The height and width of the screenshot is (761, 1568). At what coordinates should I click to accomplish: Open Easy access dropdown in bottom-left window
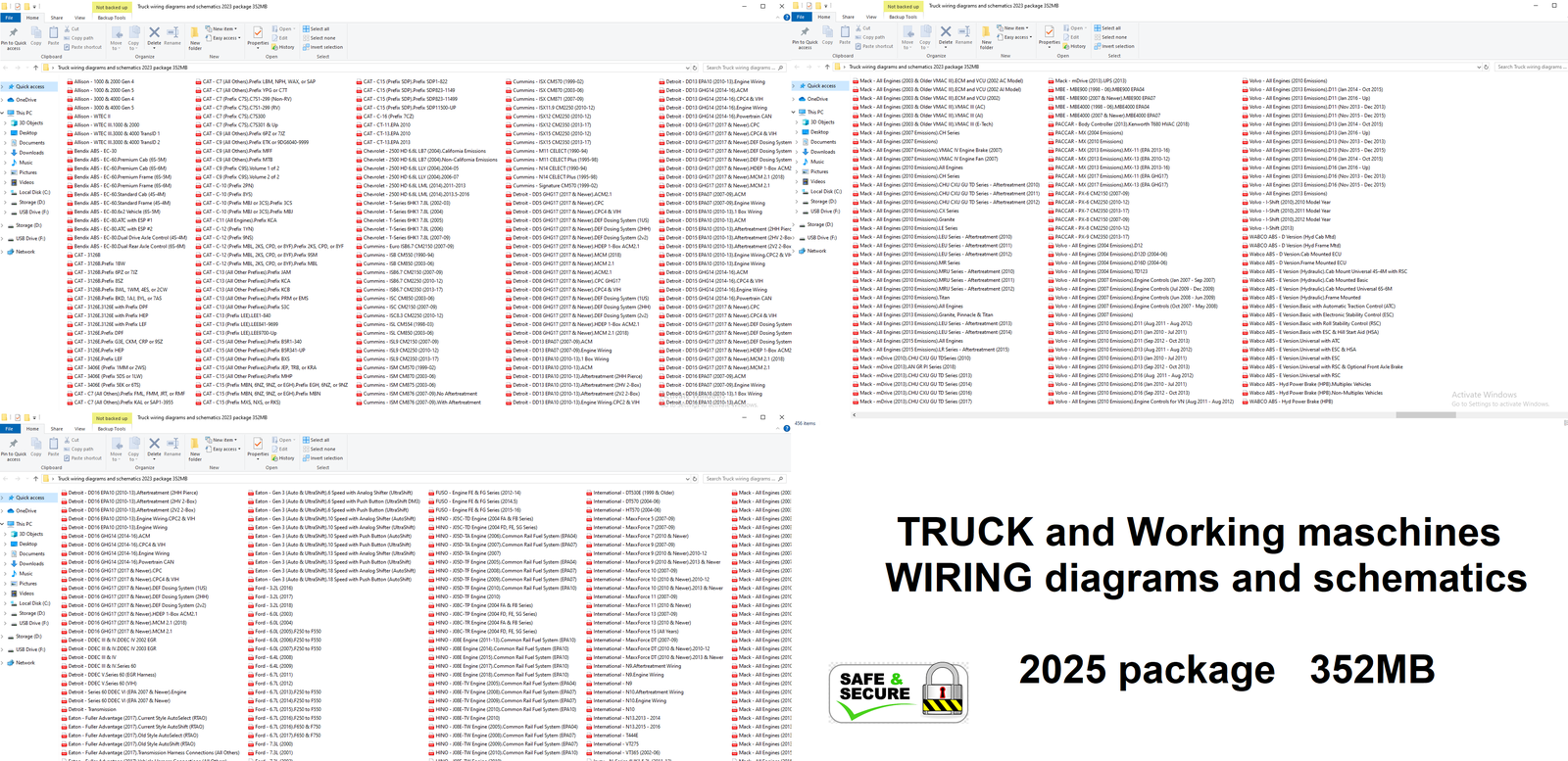coord(224,450)
